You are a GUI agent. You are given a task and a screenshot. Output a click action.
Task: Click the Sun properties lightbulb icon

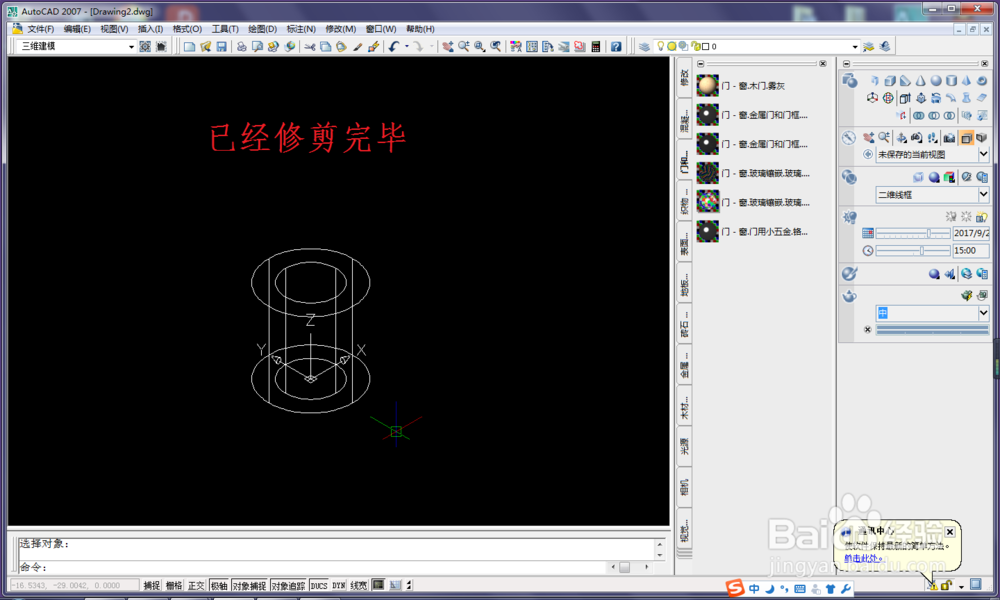(x=849, y=217)
